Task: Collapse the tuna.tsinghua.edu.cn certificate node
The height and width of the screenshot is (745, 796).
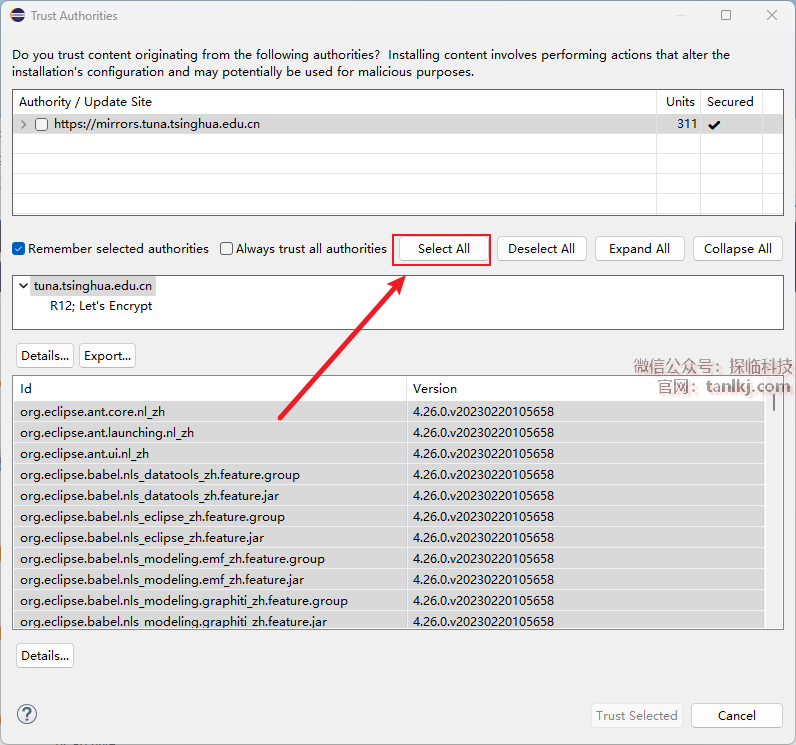Action: [23, 286]
